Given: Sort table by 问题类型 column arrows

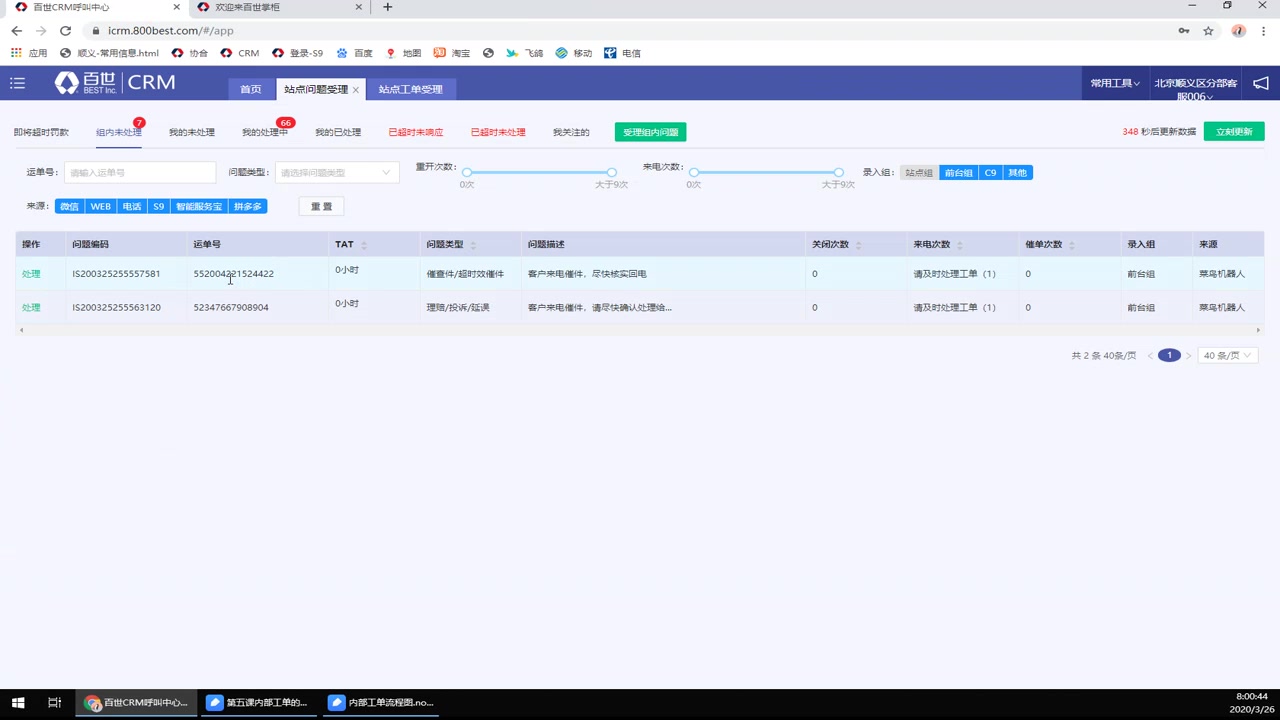Looking at the screenshot, I should (x=473, y=245).
